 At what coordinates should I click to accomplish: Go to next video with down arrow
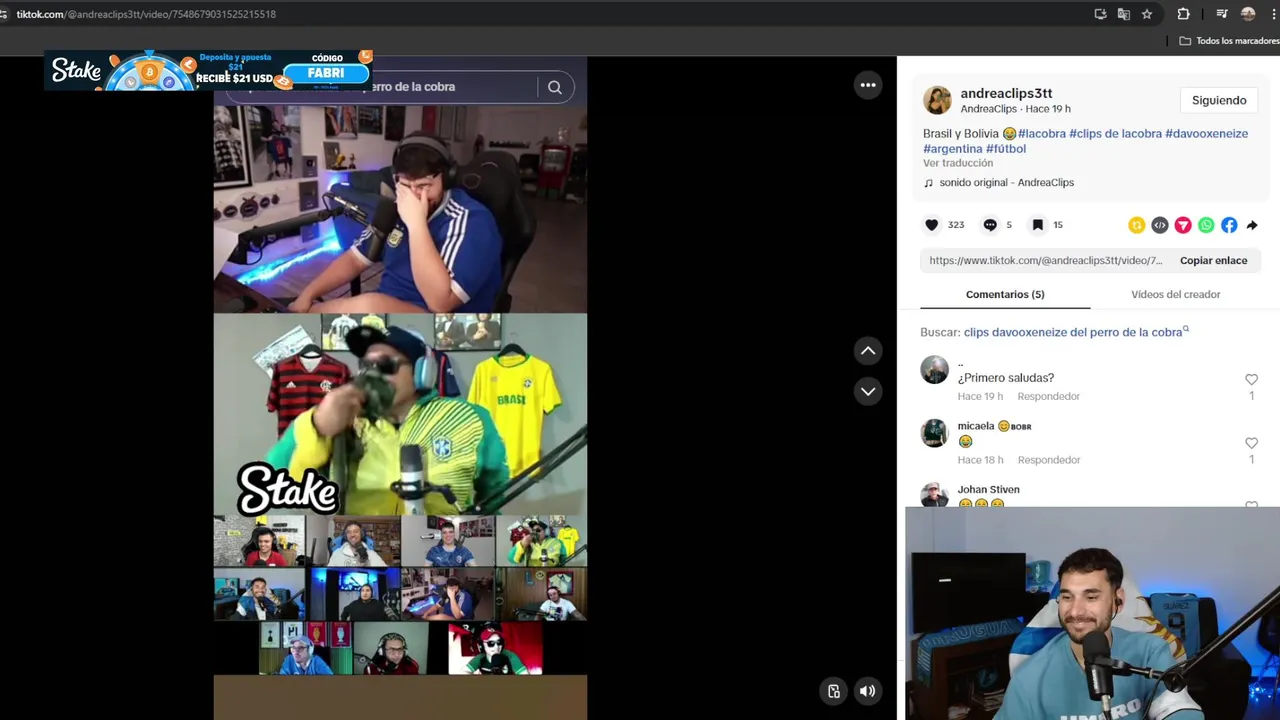pos(868,391)
